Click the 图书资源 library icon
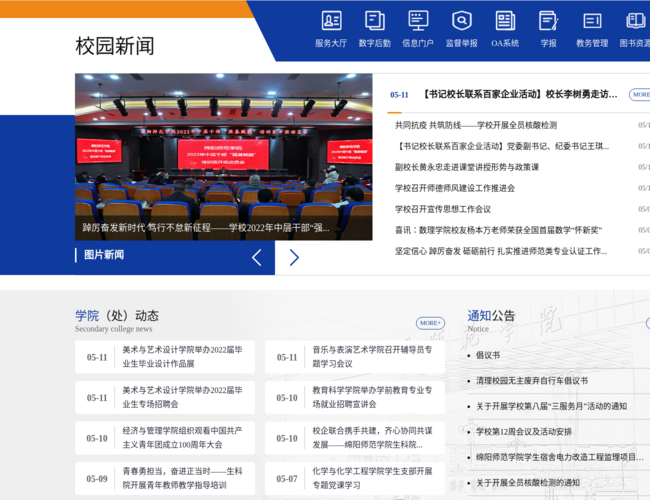Viewport: 650px width, 500px height. 635,28
